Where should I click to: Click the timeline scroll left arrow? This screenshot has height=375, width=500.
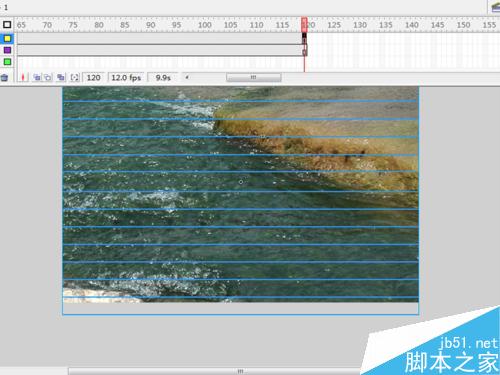click(x=187, y=77)
